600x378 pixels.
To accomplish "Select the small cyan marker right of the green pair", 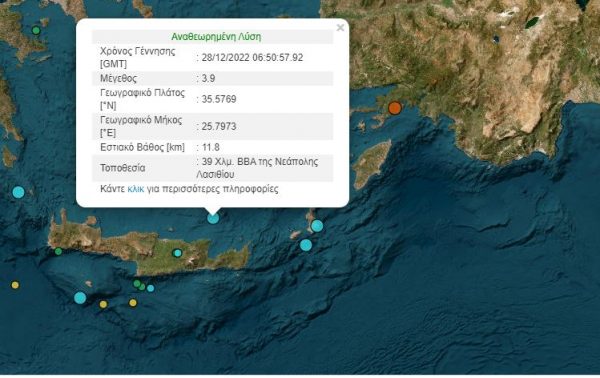I will [151, 288].
